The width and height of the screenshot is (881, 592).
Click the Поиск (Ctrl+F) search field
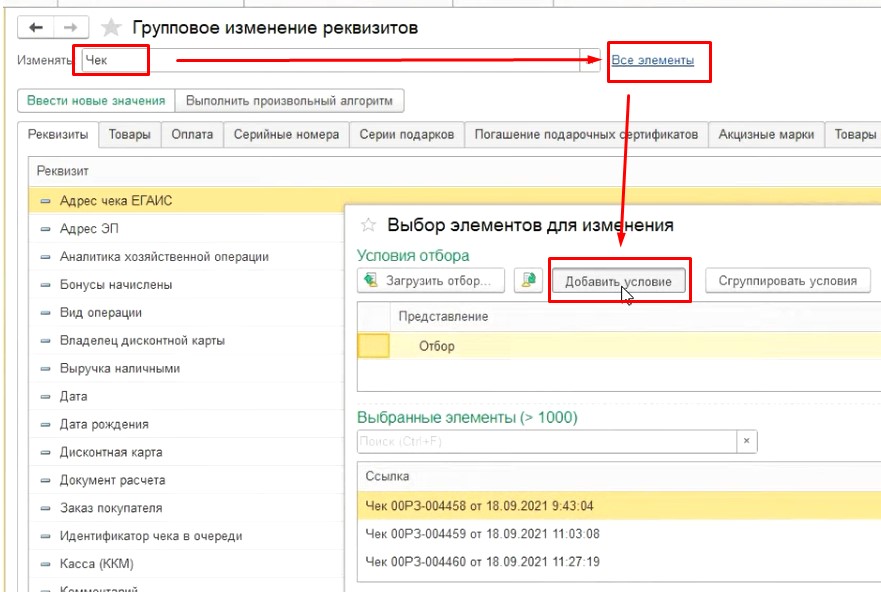point(547,441)
